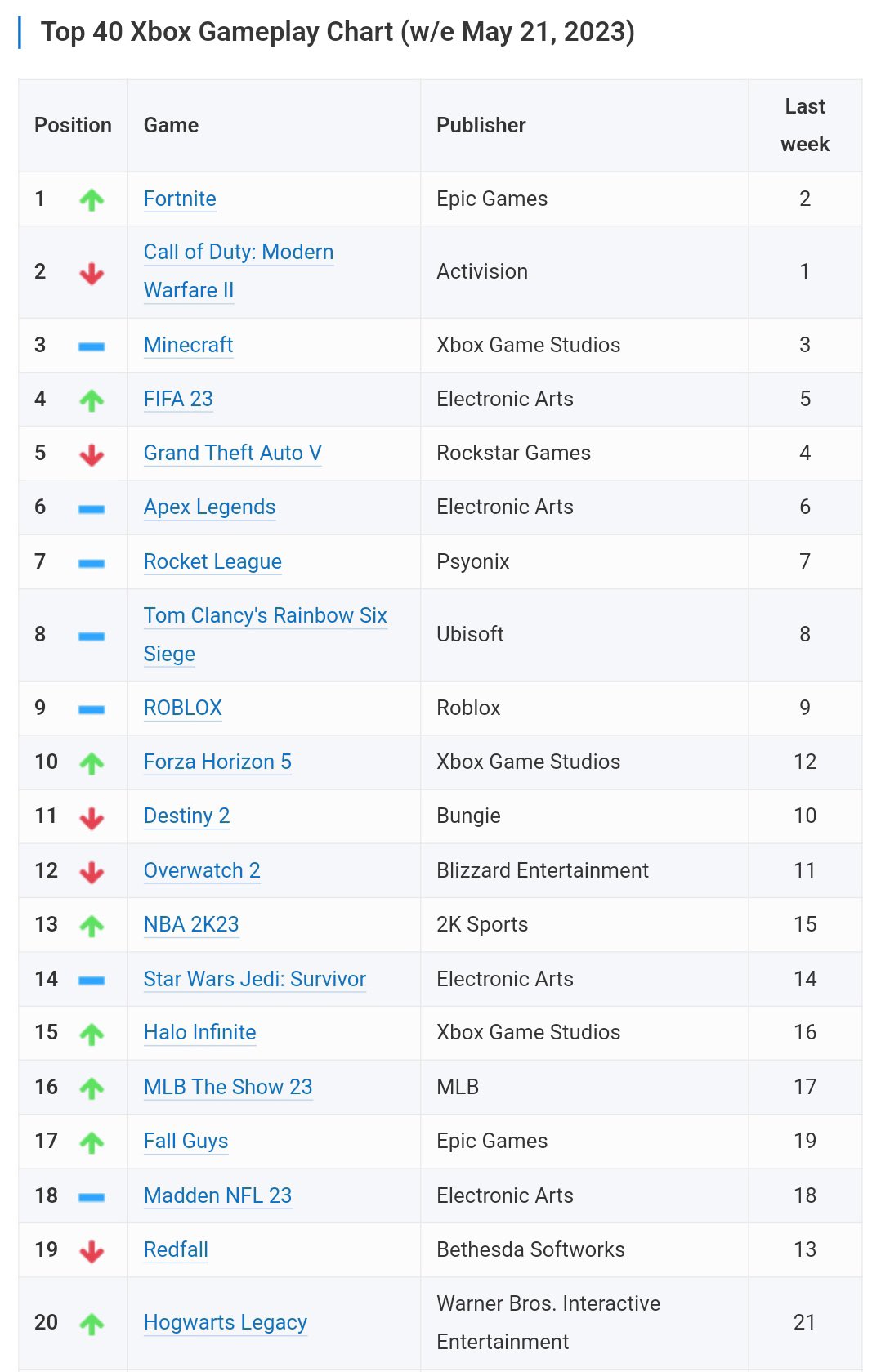This screenshot has width=881, height=1372.
Task: Open the Halo Infinite link
Action: tap(200, 1032)
